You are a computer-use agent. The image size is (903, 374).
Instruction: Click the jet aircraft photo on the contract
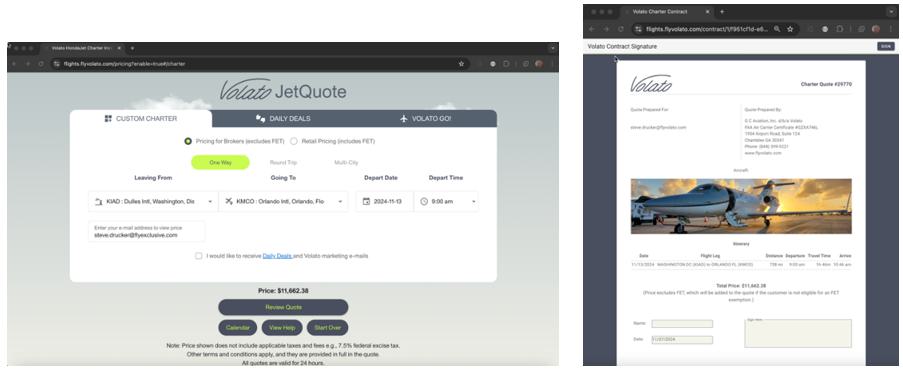(x=741, y=206)
